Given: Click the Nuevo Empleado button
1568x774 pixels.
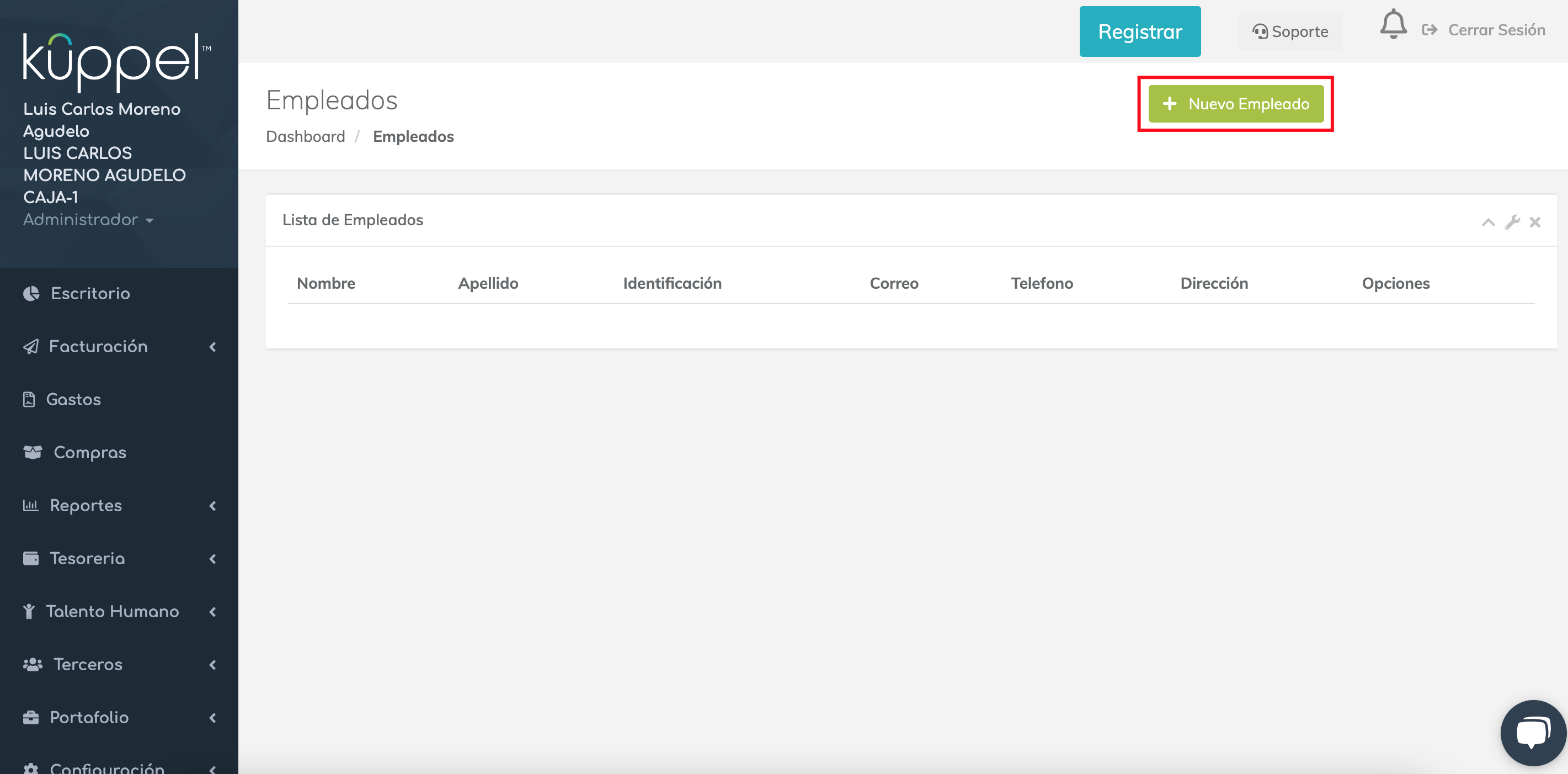Looking at the screenshot, I should [1236, 104].
